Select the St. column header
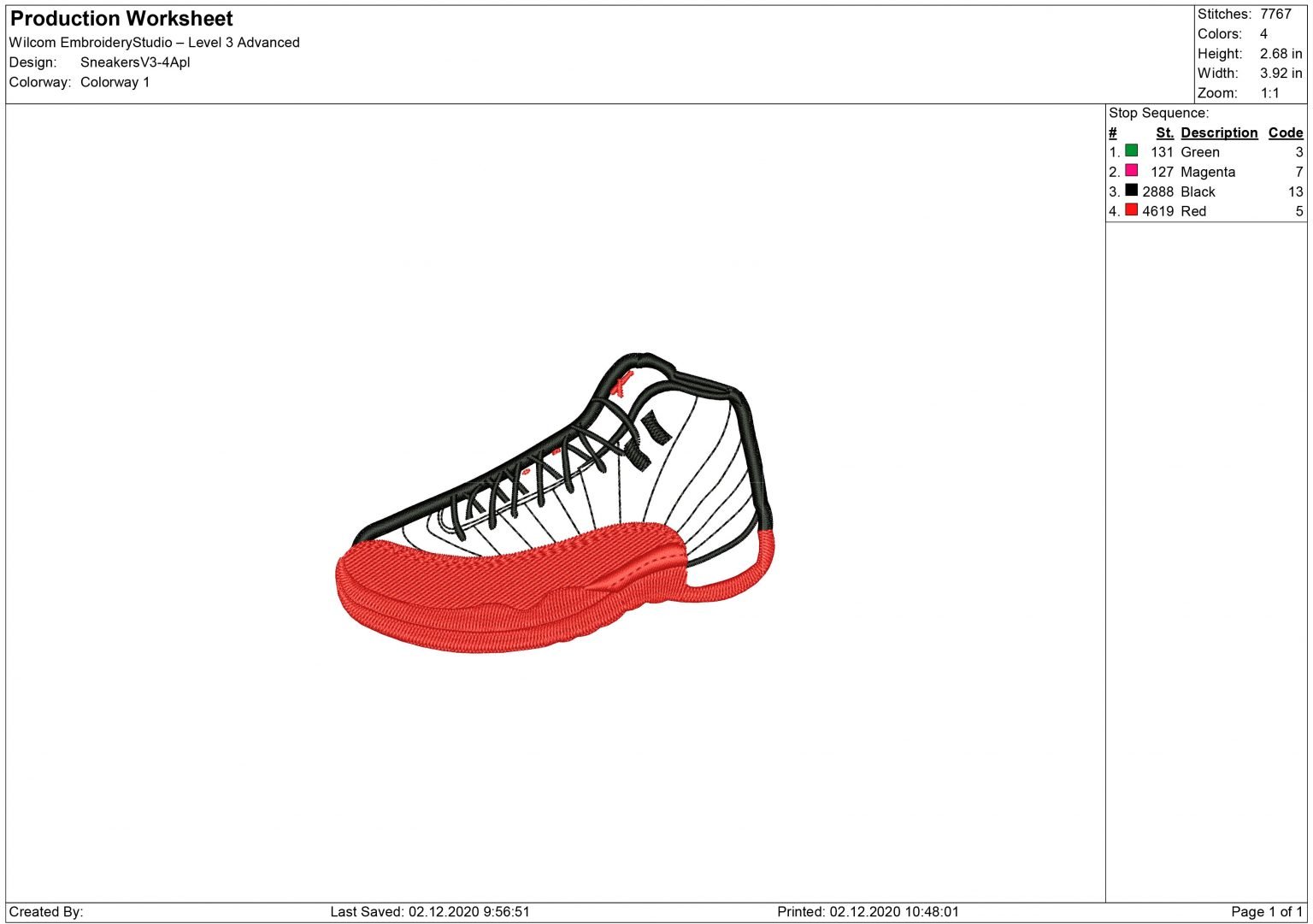The image size is (1313, 924). click(x=1164, y=132)
